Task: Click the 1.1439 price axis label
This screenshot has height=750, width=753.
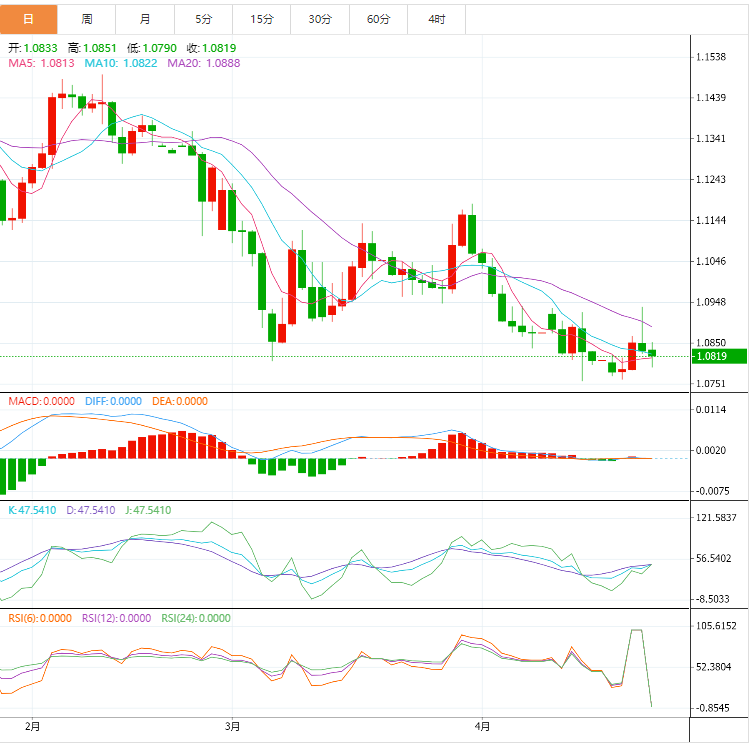Action: [711, 98]
